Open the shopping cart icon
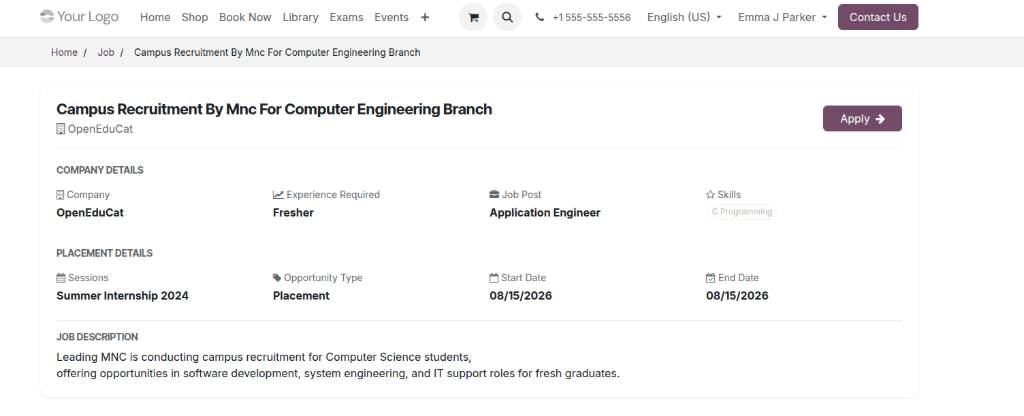1024x416 pixels. pyautogui.click(x=473, y=18)
